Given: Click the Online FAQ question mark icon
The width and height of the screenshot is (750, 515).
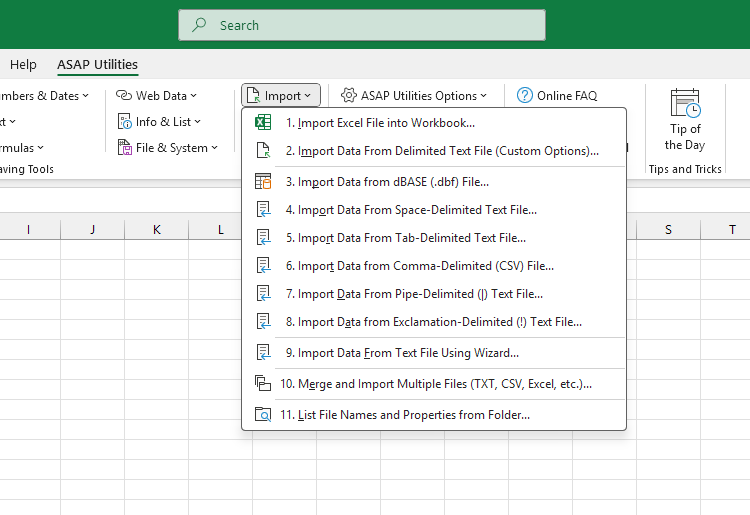Looking at the screenshot, I should coord(525,96).
